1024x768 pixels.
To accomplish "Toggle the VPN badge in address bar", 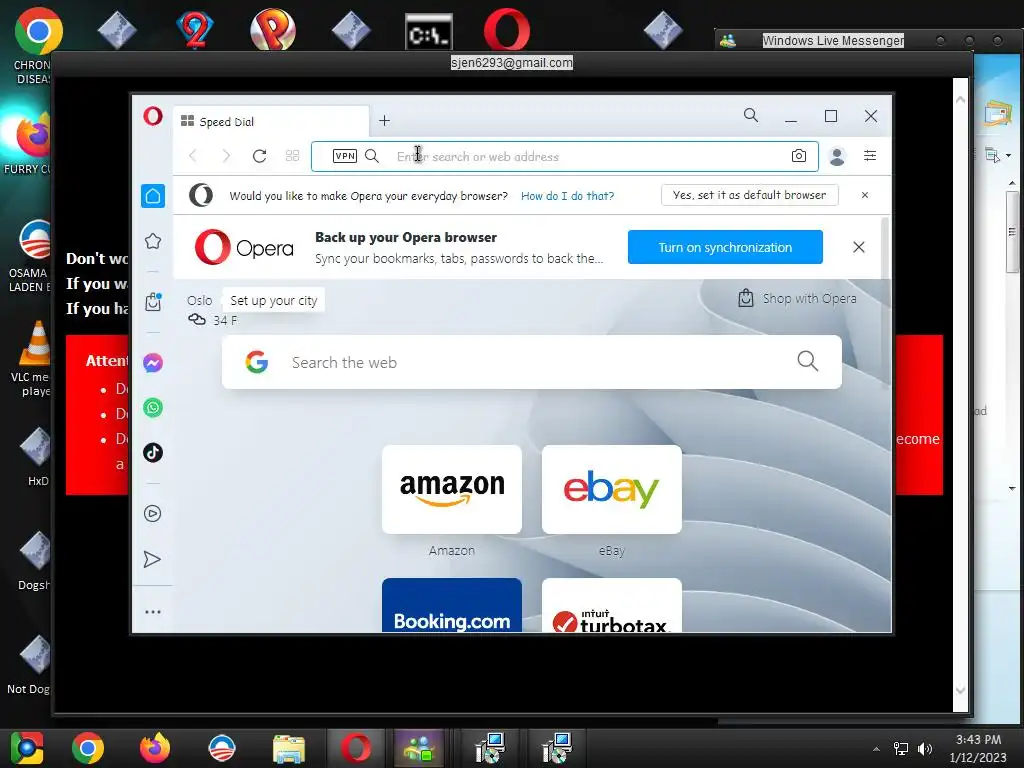I will tap(345, 156).
